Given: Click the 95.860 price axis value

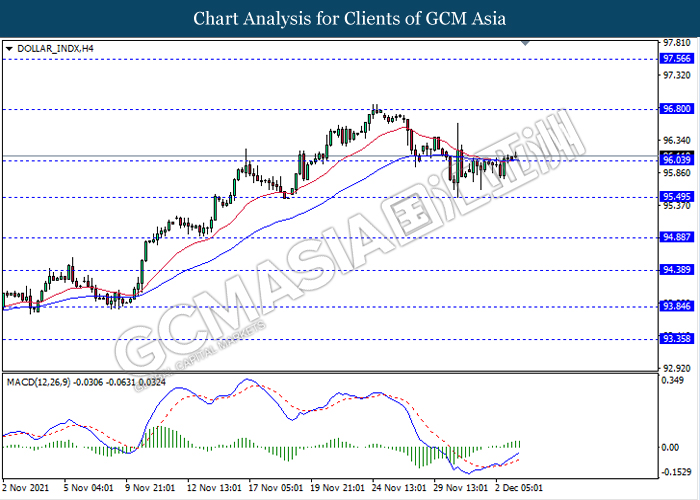Looking at the screenshot, I should [676, 173].
